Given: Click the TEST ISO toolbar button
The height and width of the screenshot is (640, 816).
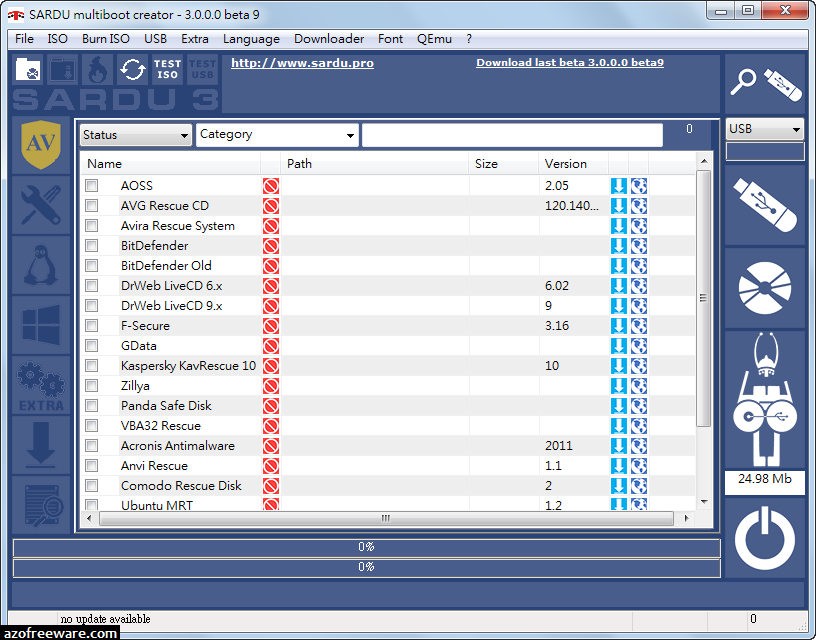Looking at the screenshot, I should [167, 69].
